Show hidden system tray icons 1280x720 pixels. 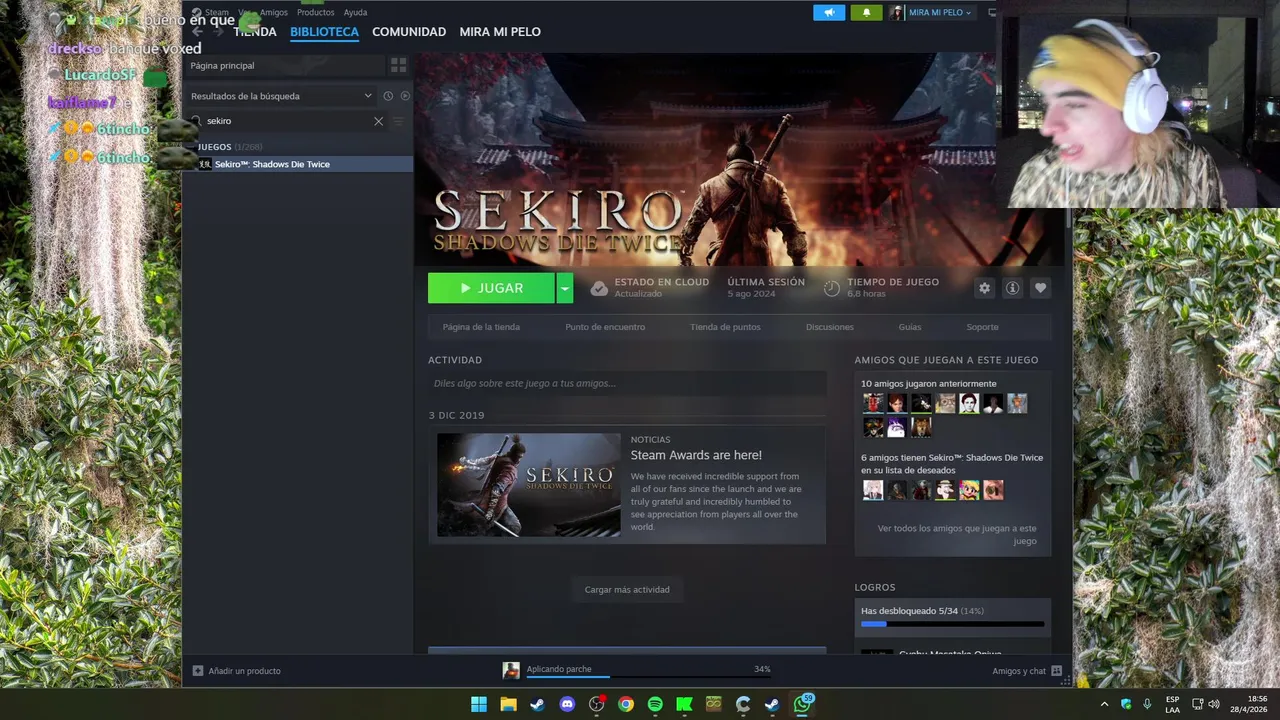(x=1104, y=704)
